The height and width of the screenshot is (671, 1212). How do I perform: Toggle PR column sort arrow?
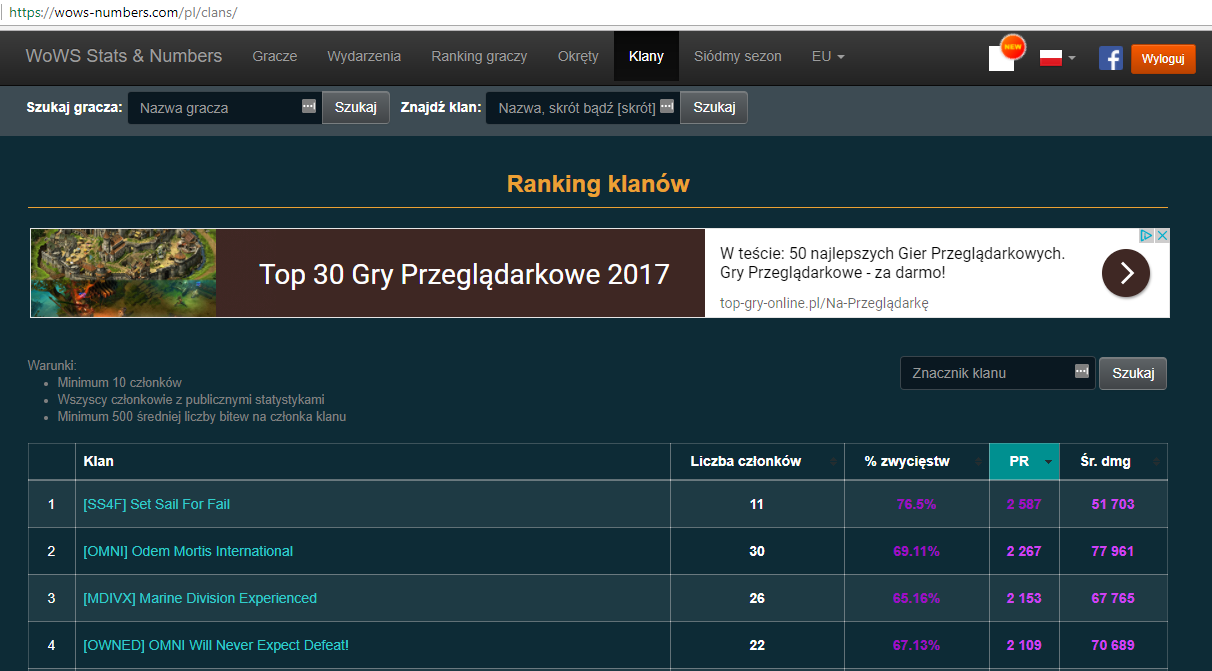[x=1048, y=462]
